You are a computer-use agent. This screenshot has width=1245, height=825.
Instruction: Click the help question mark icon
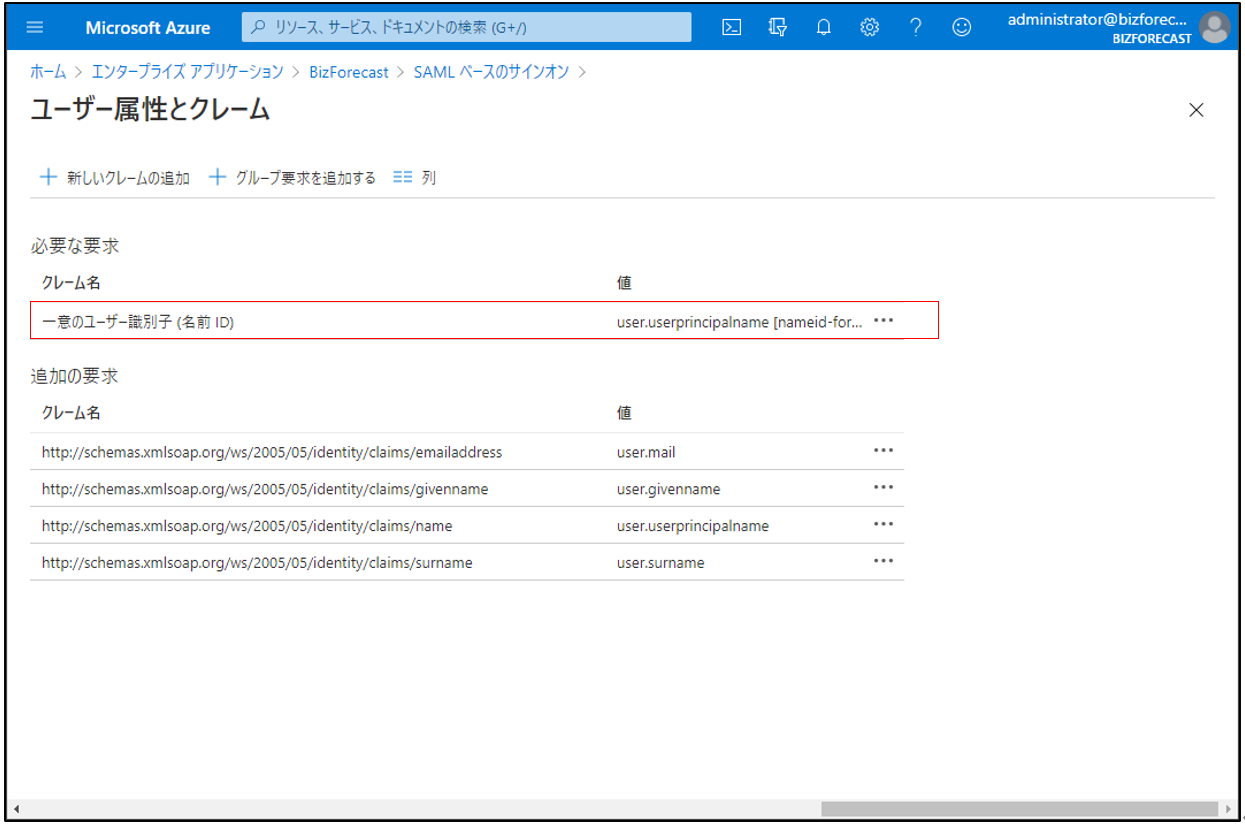(x=916, y=27)
